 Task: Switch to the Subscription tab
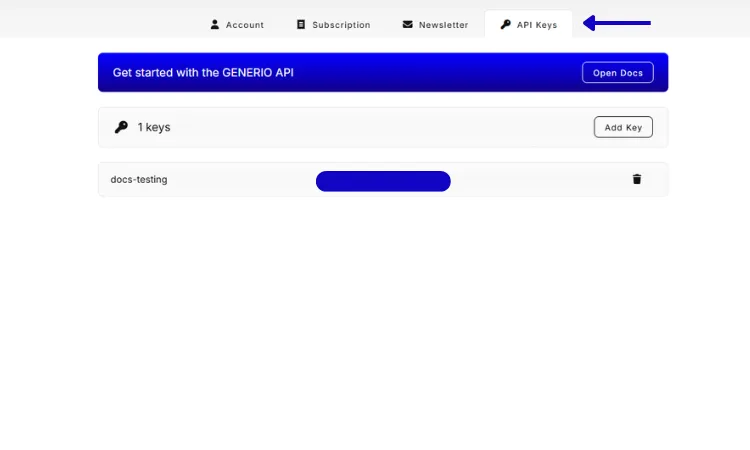pyautogui.click(x=333, y=24)
